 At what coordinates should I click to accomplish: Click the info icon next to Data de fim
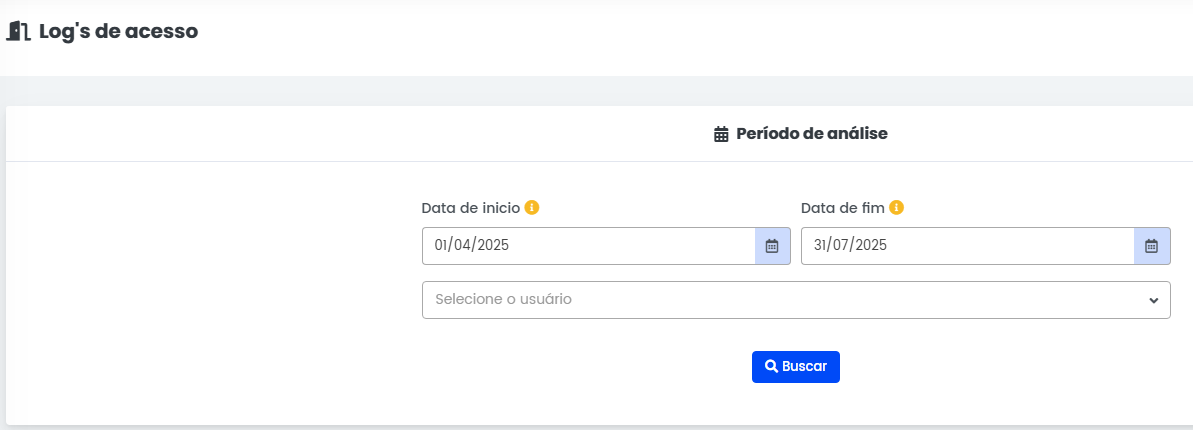pyautogui.click(x=897, y=208)
